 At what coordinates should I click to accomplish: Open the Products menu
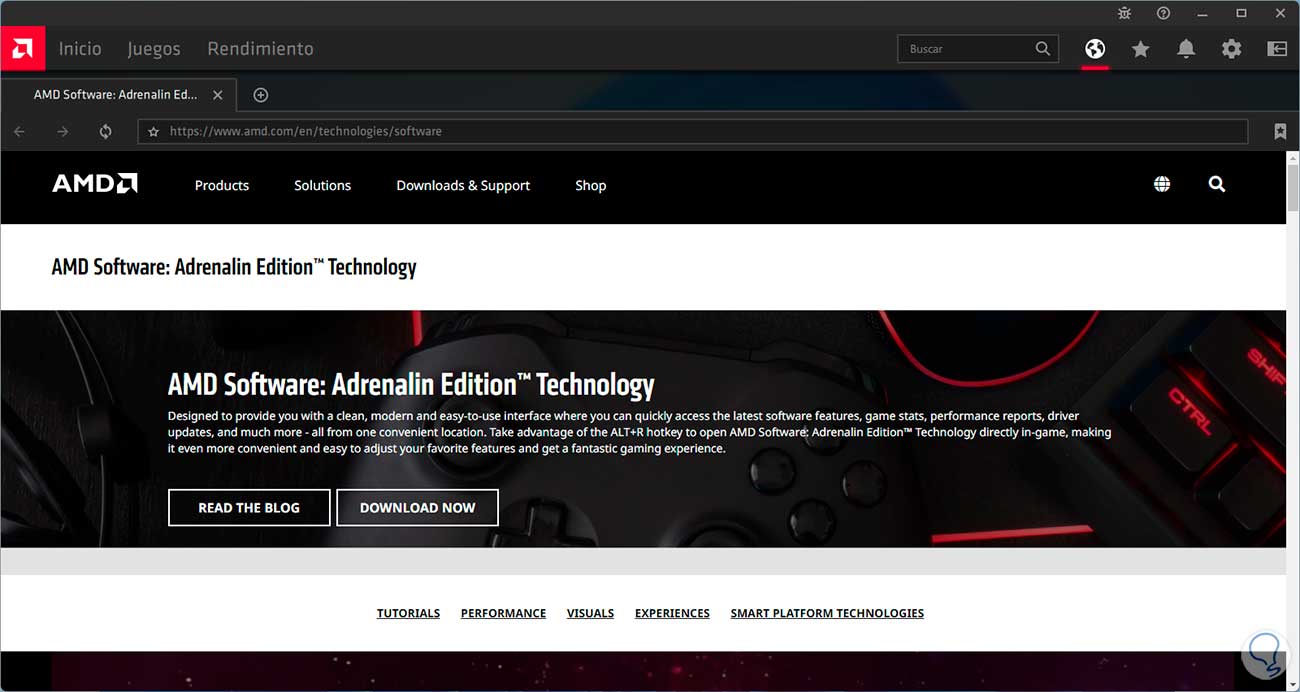click(222, 185)
